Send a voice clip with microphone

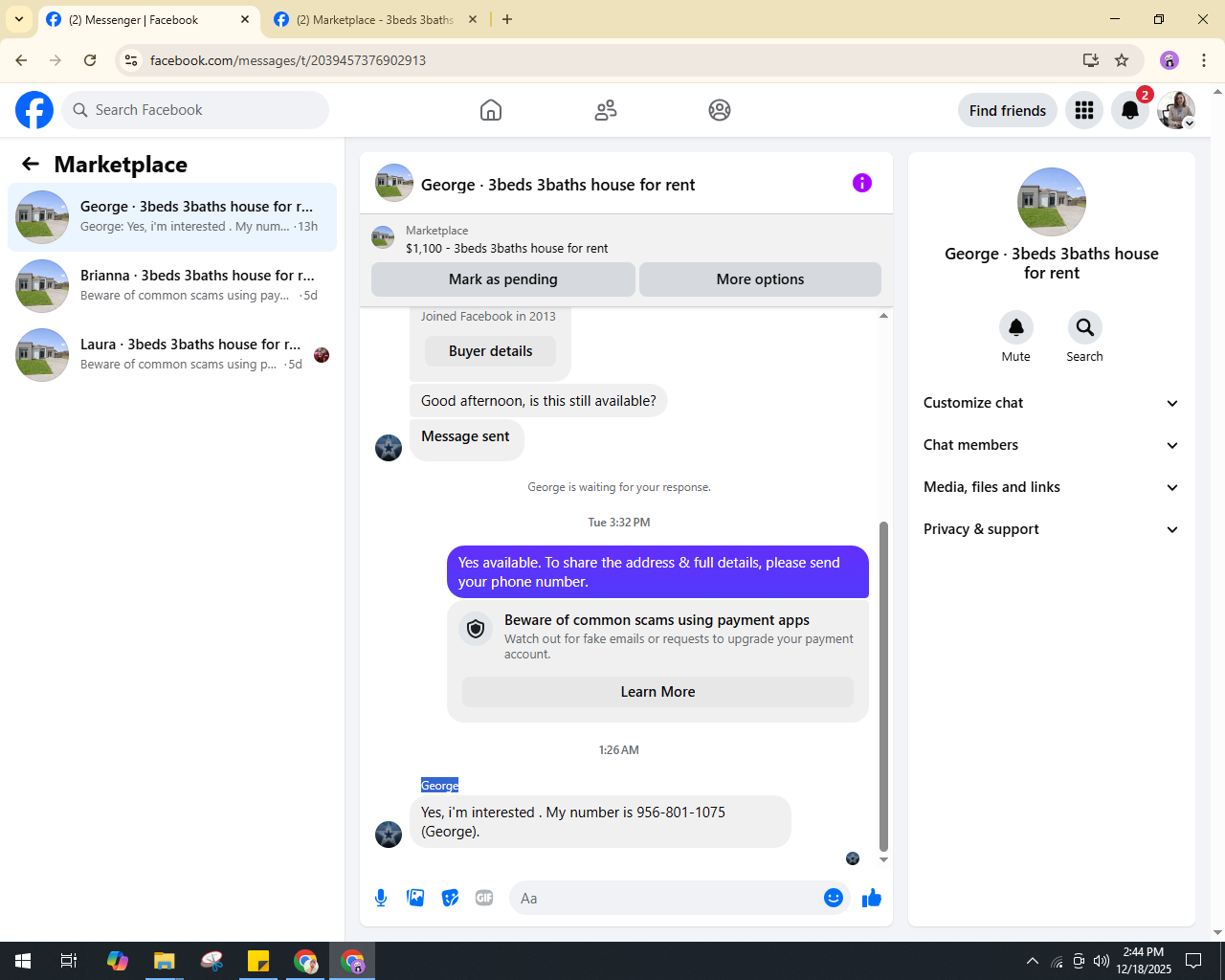(381, 898)
